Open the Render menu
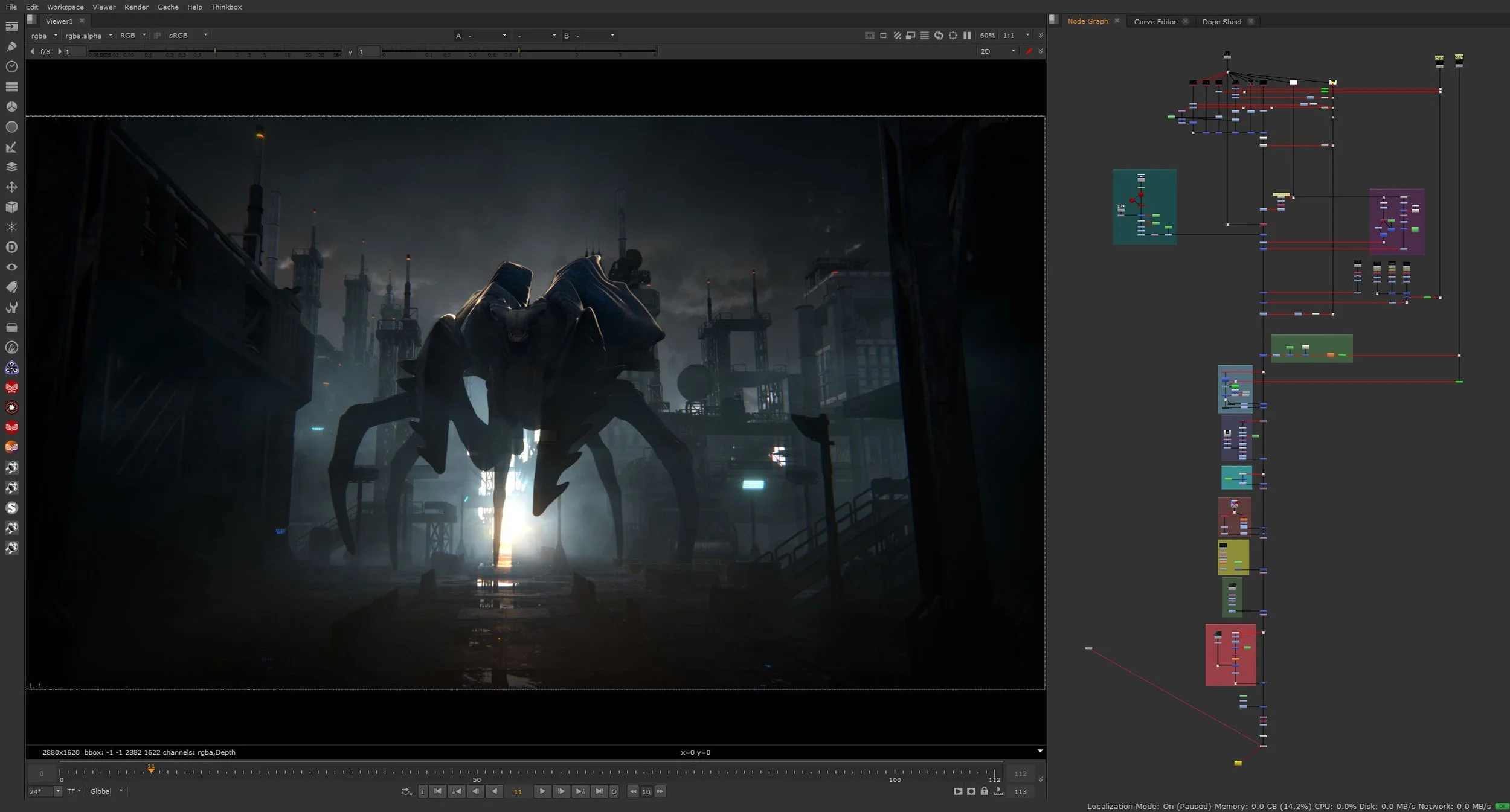This screenshot has height=812, width=1510. pyautogui.click(x=136, y=7)
